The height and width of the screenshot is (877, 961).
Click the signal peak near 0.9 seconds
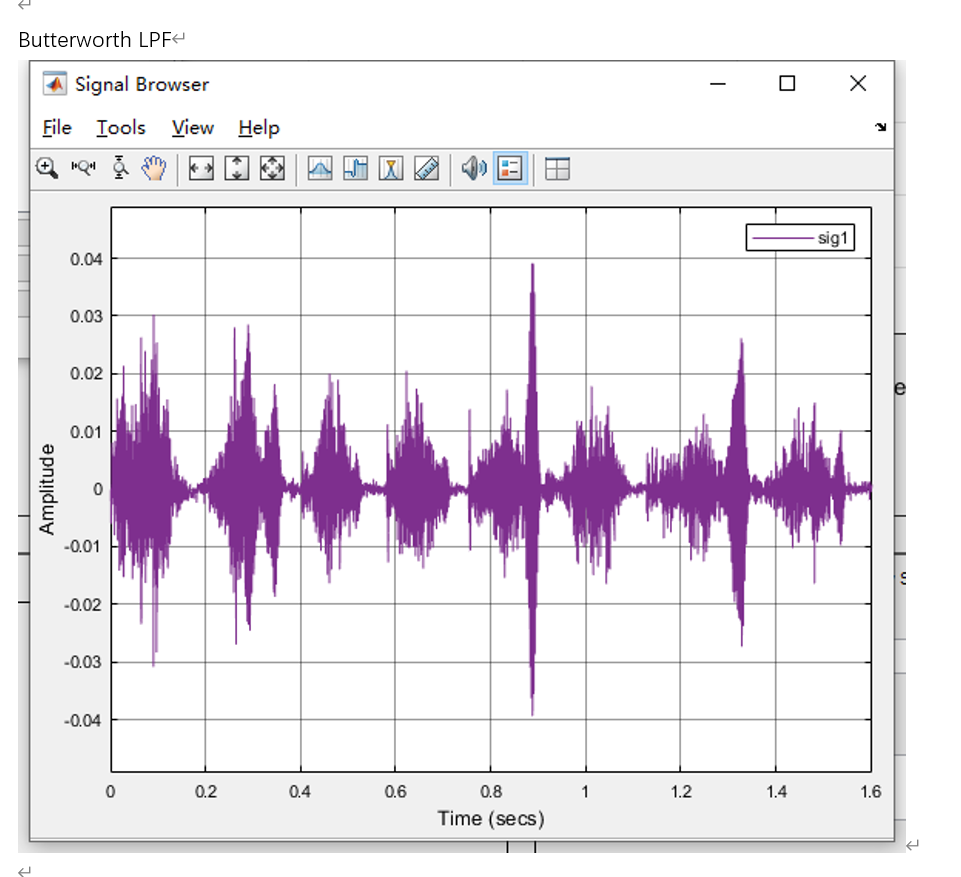point(533,265)
